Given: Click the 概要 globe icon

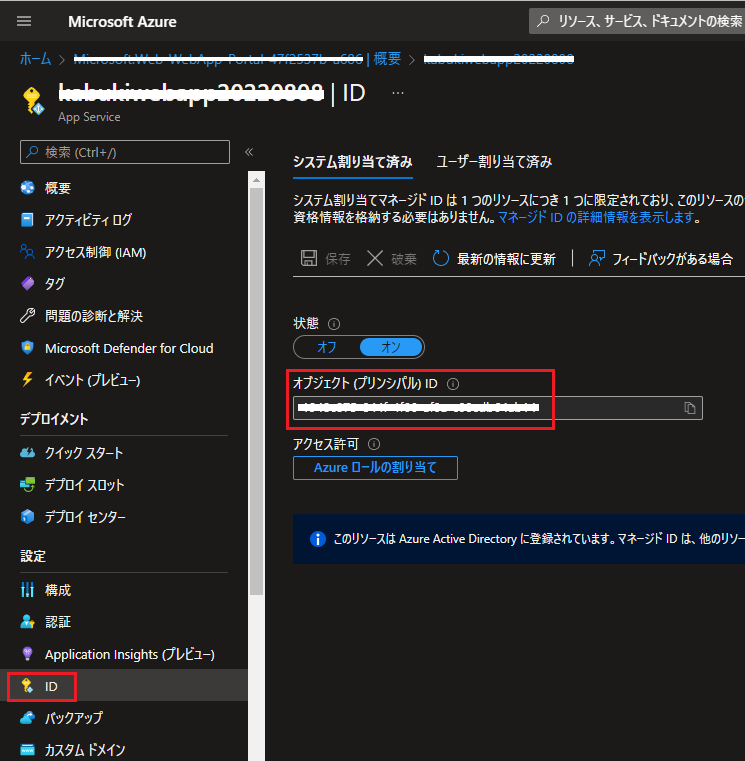Looking at the screenshot, I should pos(28,188).
